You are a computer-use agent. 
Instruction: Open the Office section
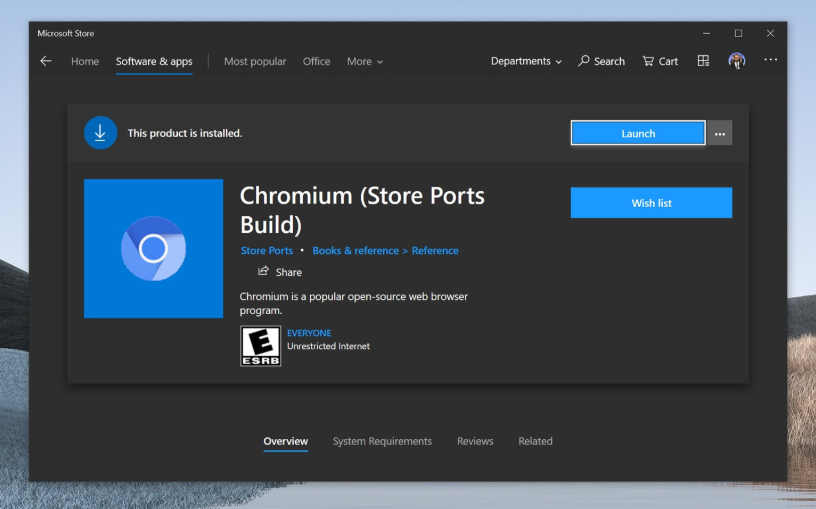coord(316,61)
